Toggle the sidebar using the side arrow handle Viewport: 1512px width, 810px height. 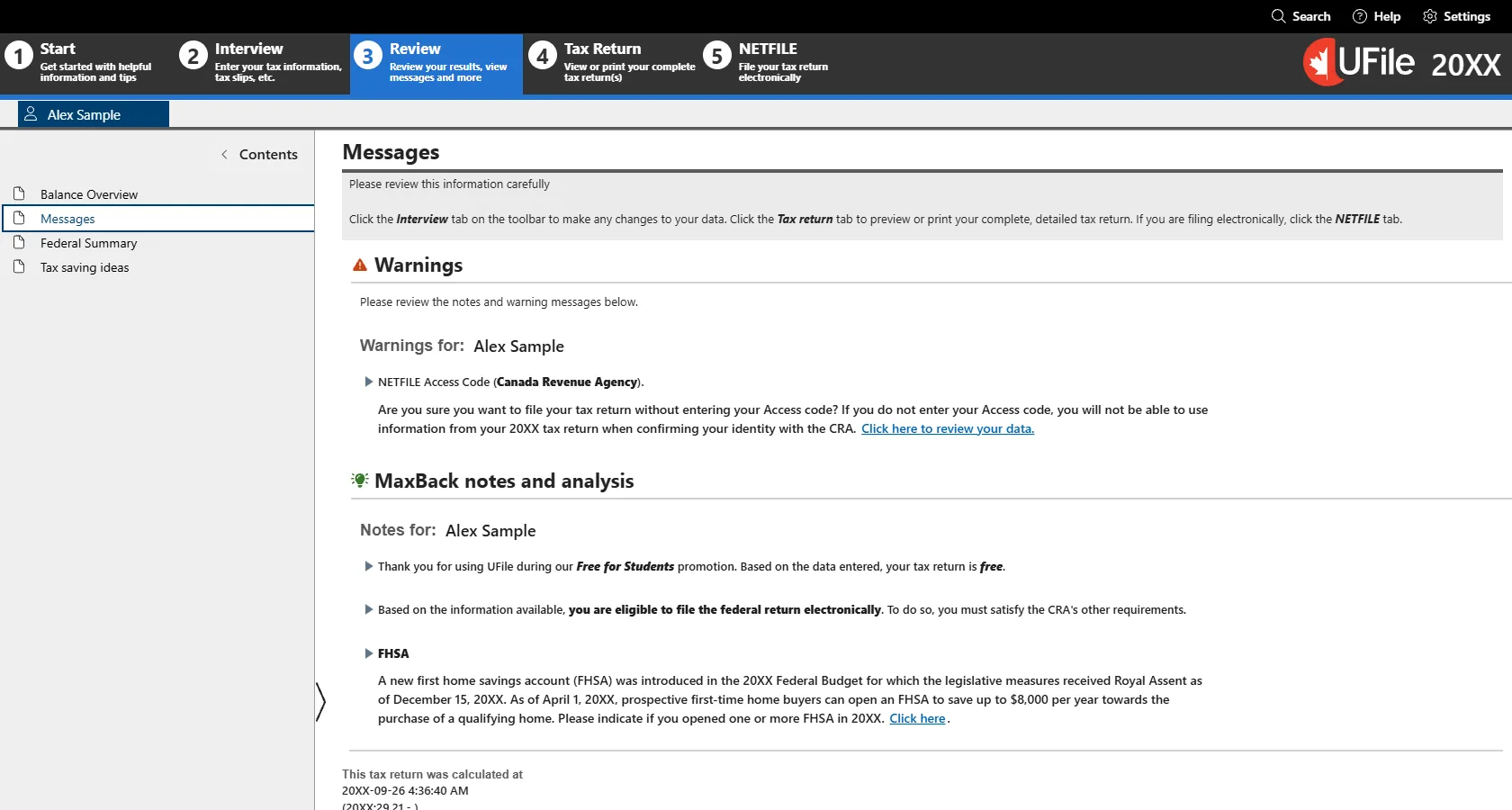(320, 702)
